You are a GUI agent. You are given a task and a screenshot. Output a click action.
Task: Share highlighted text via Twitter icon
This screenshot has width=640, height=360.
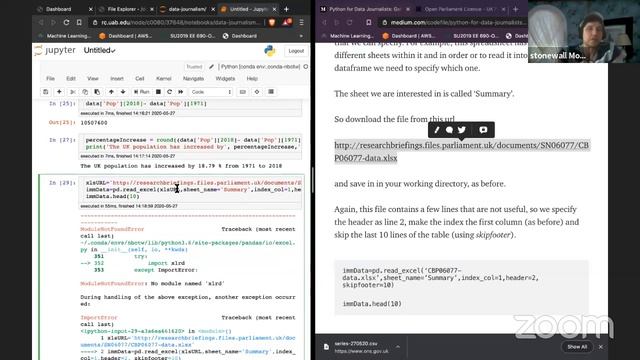point(462,130)
